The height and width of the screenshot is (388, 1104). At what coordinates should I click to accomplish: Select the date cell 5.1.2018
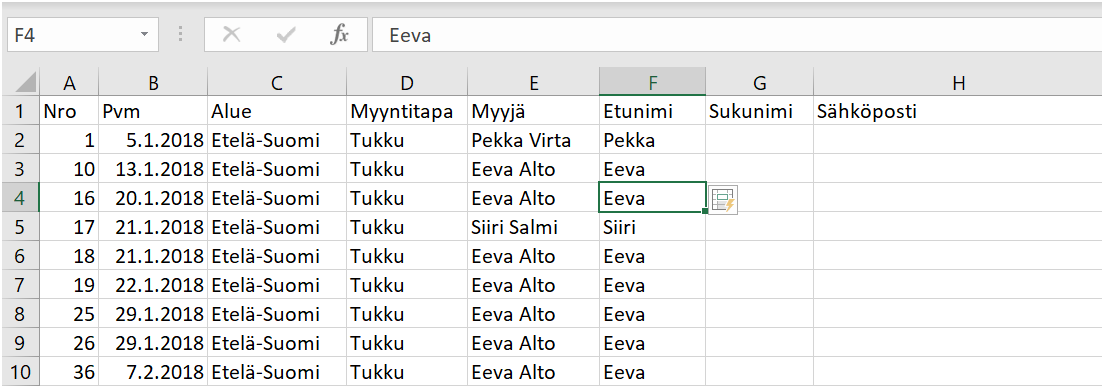coord(153,140)
